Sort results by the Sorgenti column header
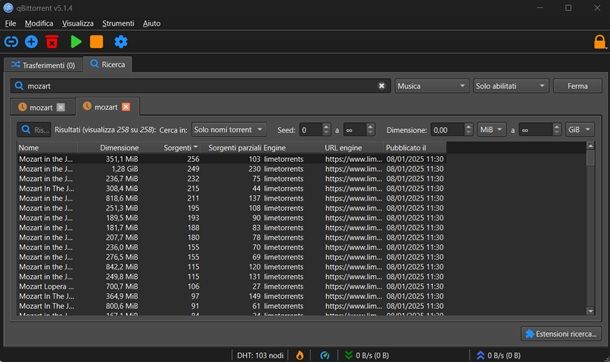The height and width of the screenshot is (362, 610). pyautogui.click(x=170, y=148)
